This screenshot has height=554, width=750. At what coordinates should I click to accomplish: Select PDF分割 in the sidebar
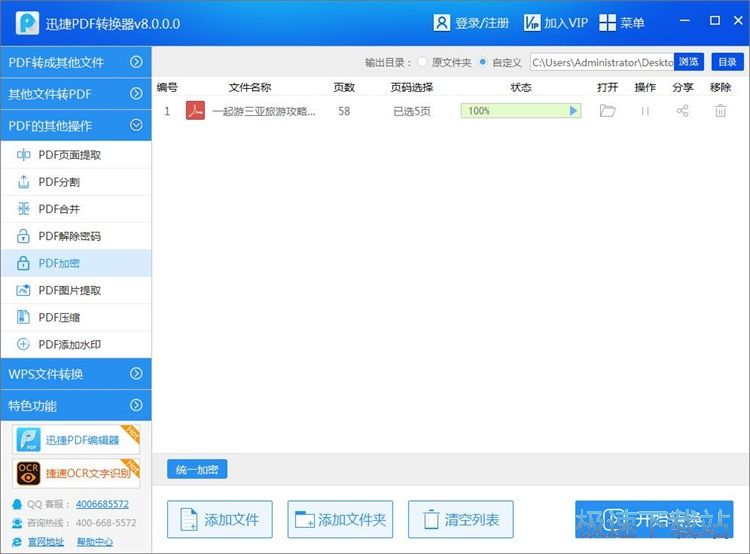tap(76, 182)
